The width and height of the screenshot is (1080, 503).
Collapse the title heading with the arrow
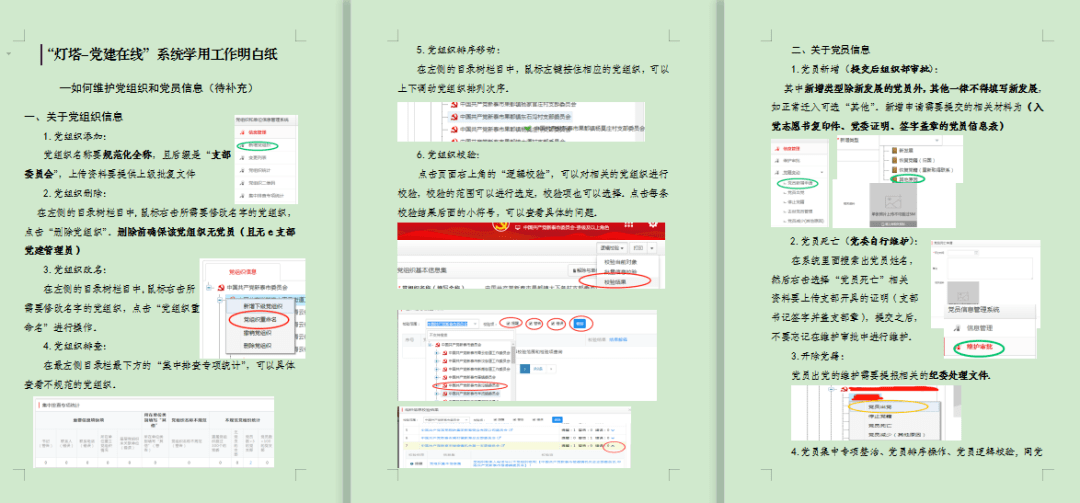pos(8,53)
